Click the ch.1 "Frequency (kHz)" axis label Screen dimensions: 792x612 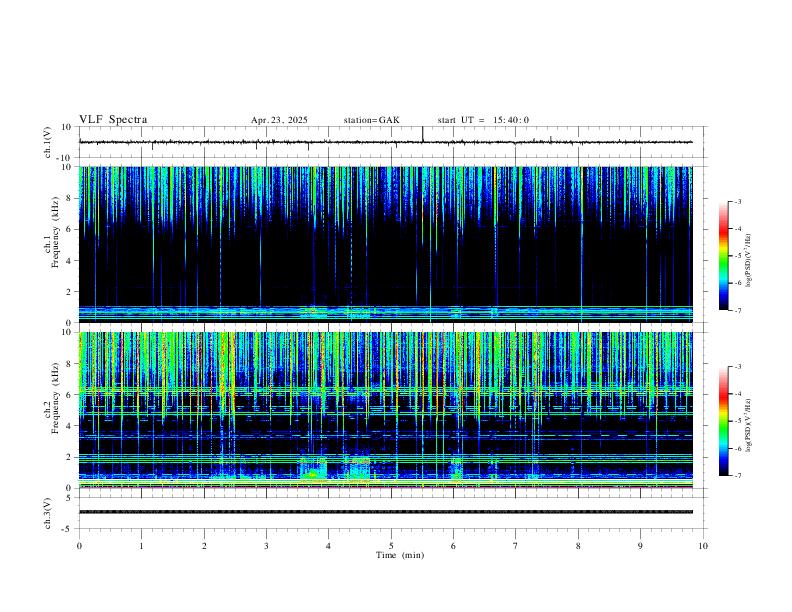point(55,232)
